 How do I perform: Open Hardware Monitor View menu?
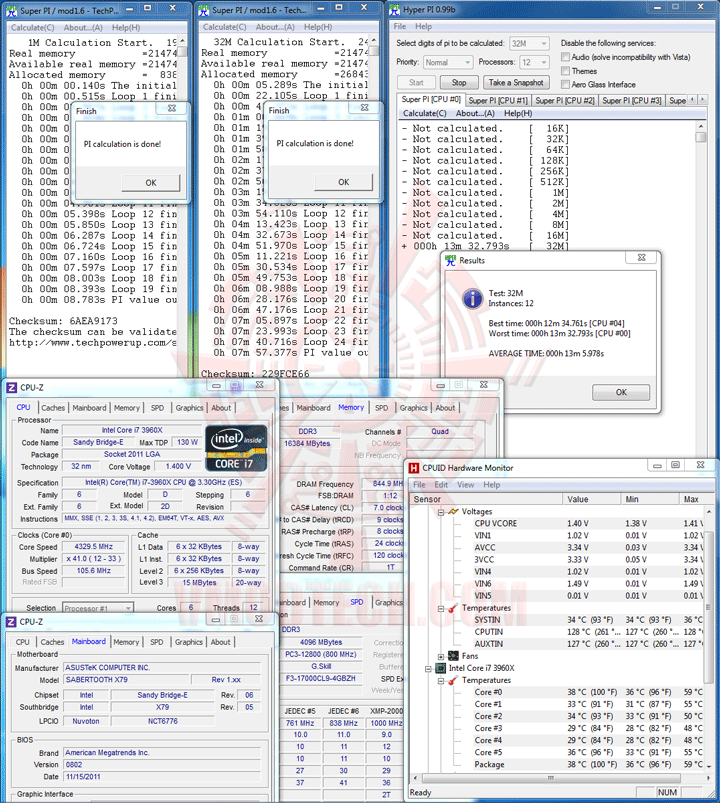tap(465, 484)
